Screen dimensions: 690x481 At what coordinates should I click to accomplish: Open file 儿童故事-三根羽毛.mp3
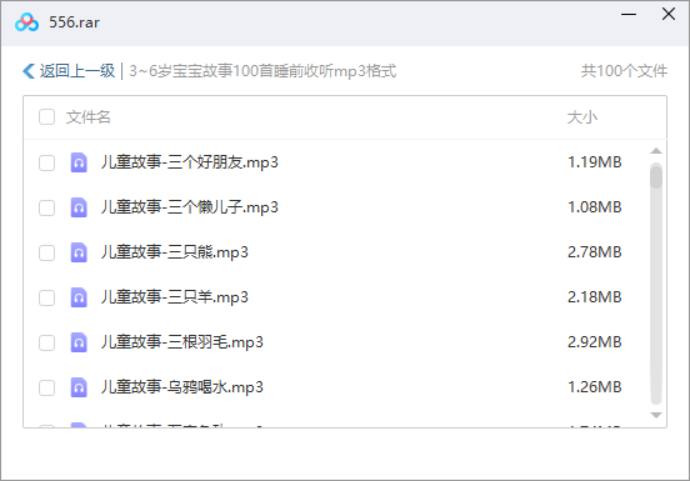(182, 342)
